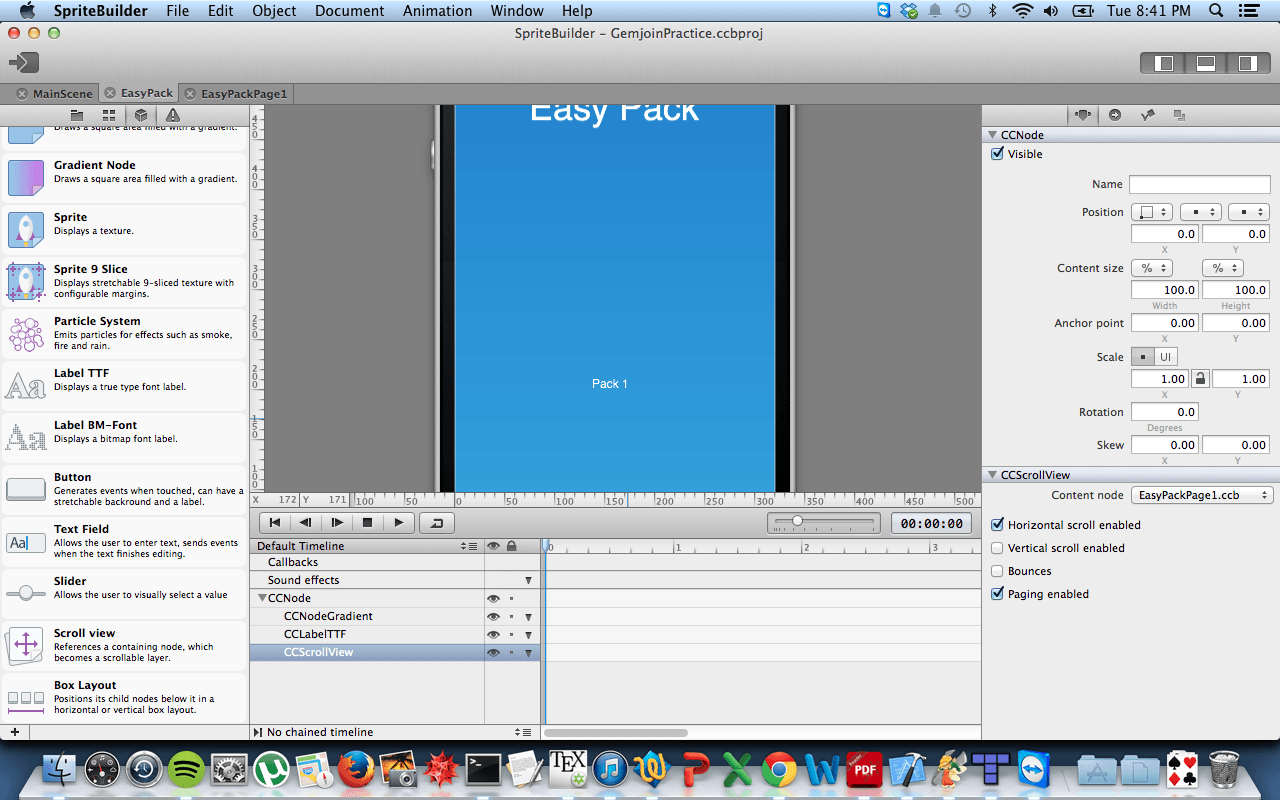Enable Vertical scroll enabled
1280x800 pixels.
click(x=997, y=548)
